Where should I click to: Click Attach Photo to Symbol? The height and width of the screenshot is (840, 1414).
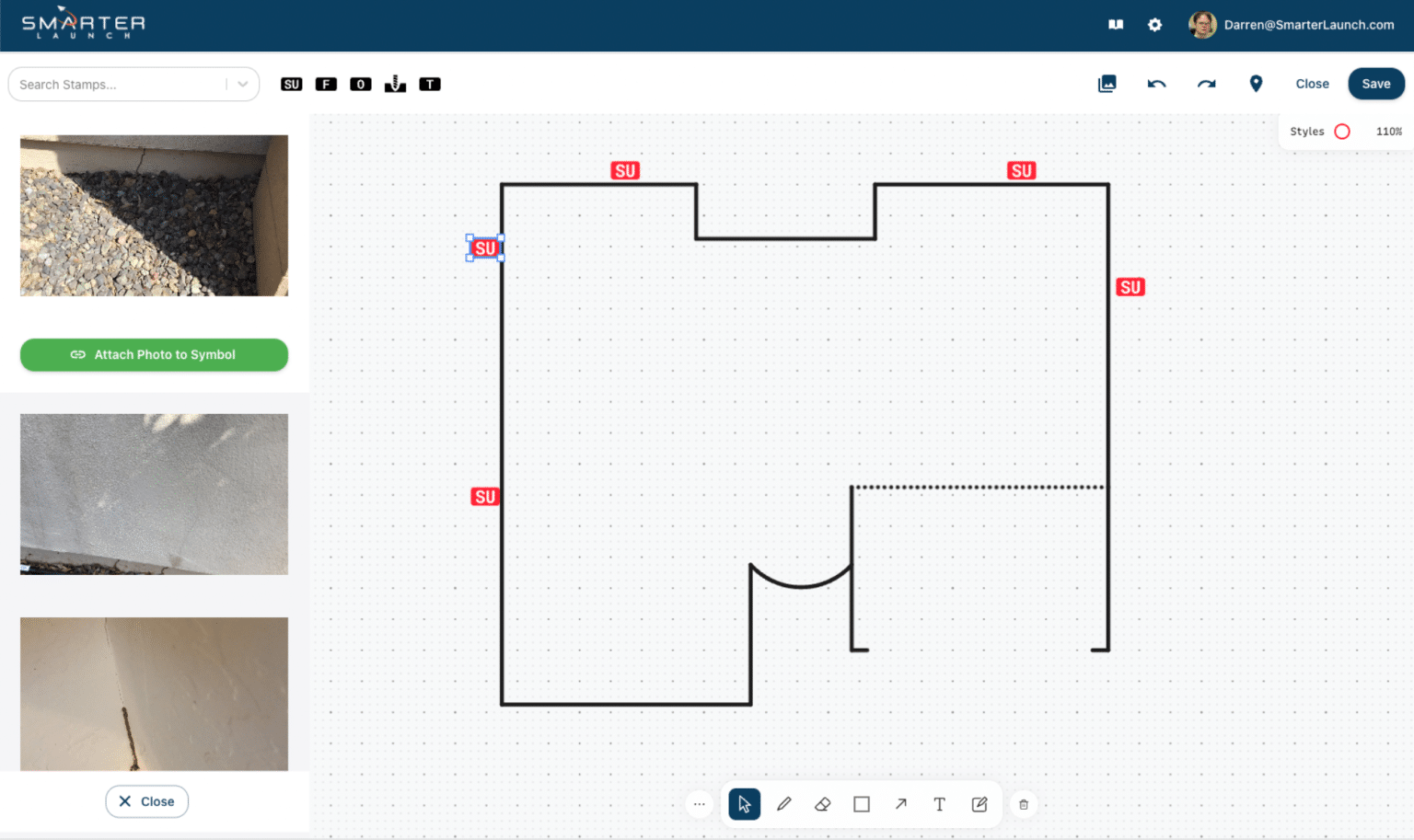(154, 354)
